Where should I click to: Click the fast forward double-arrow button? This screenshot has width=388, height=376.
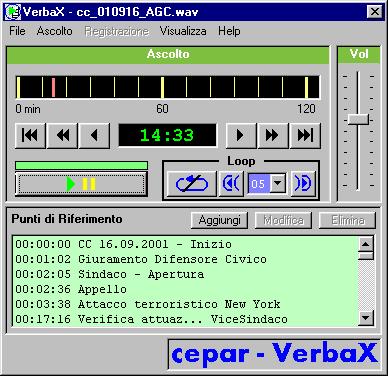(272, 135)
